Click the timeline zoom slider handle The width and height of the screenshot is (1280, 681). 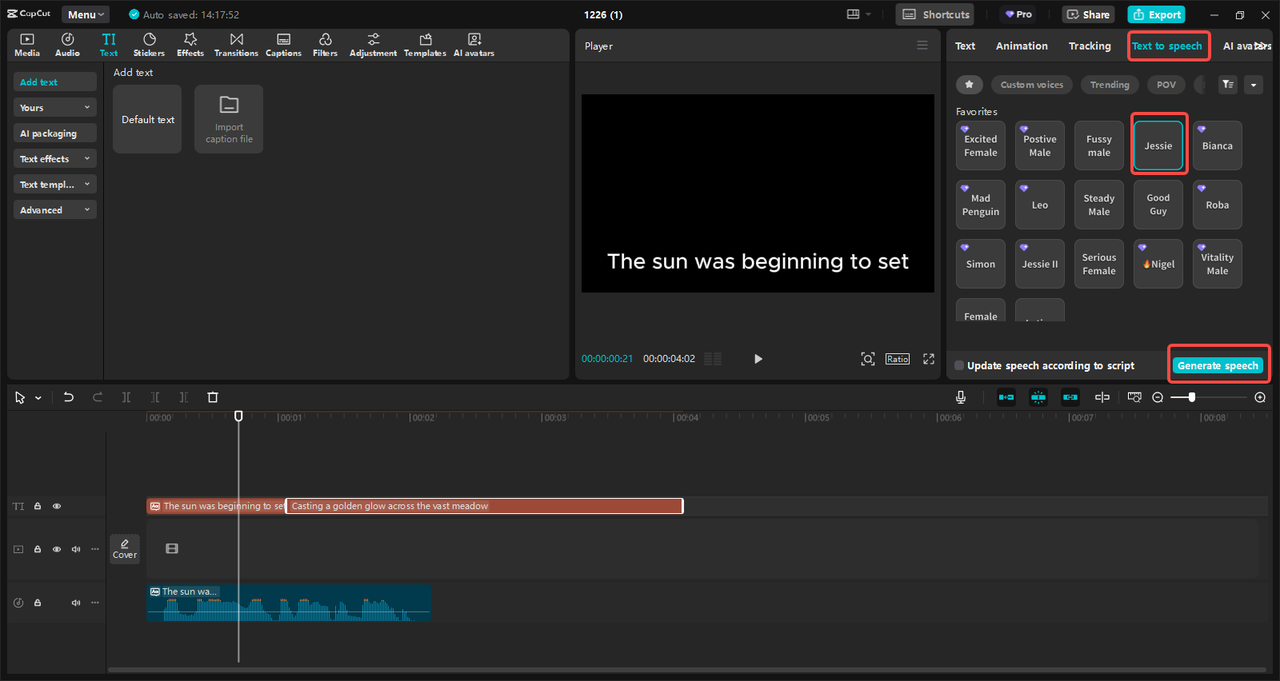point(1191,397)
